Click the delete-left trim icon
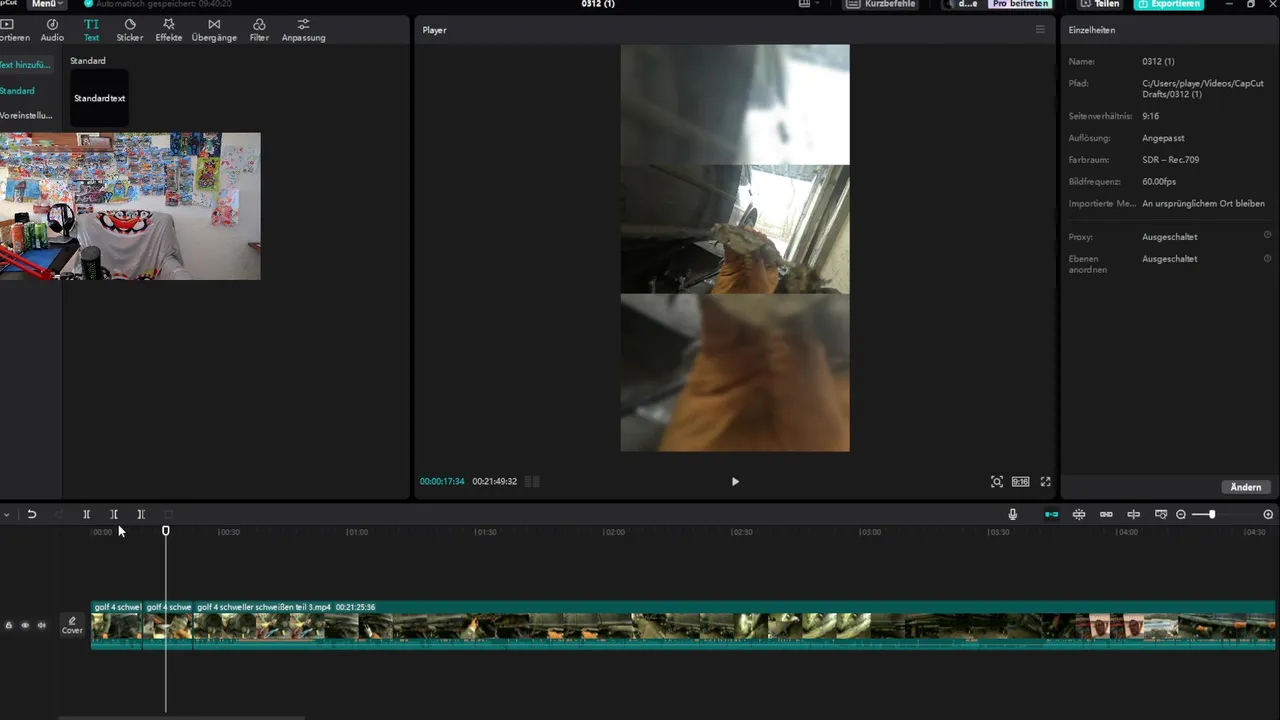This screenshot has width=1280, height=720. point(114,514)
